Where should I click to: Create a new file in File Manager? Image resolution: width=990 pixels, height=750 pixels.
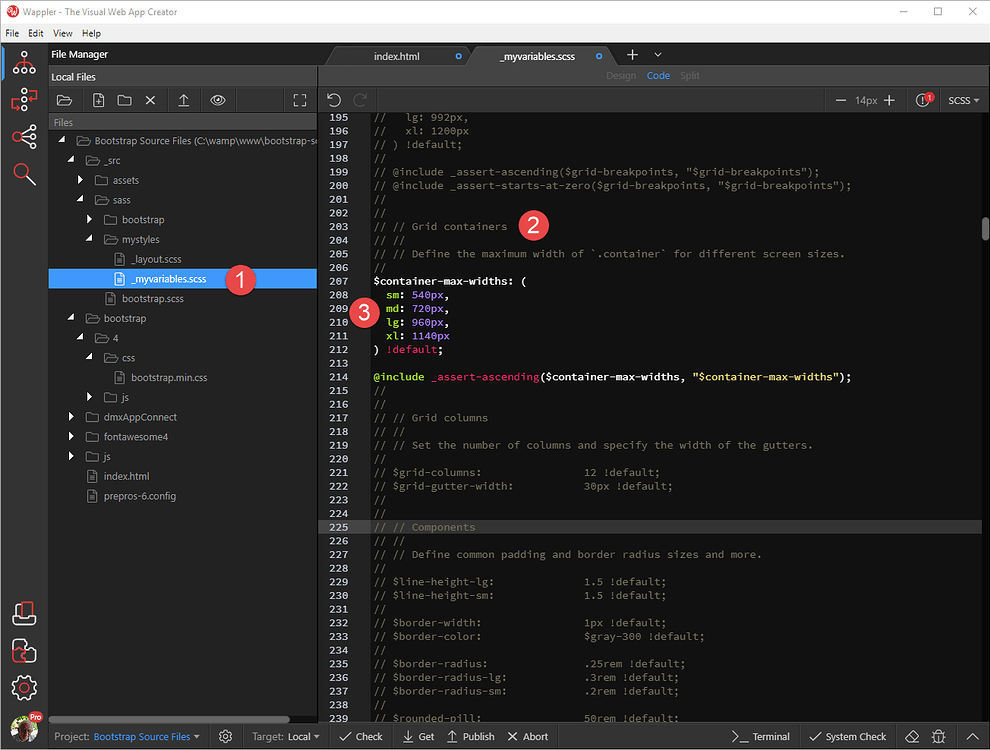point(99,100)
